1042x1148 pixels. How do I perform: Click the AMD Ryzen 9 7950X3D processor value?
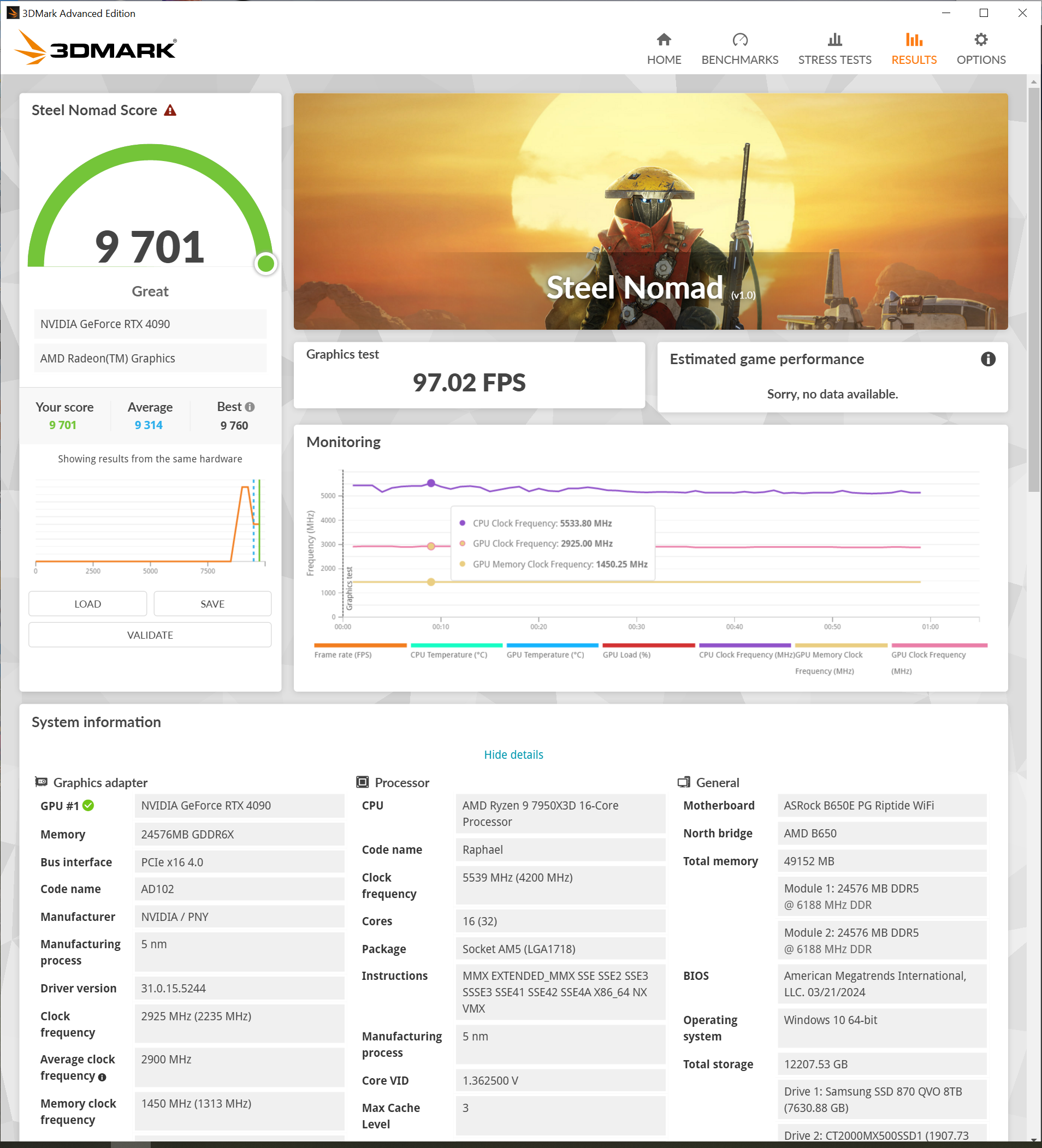[x=560, y=814]
